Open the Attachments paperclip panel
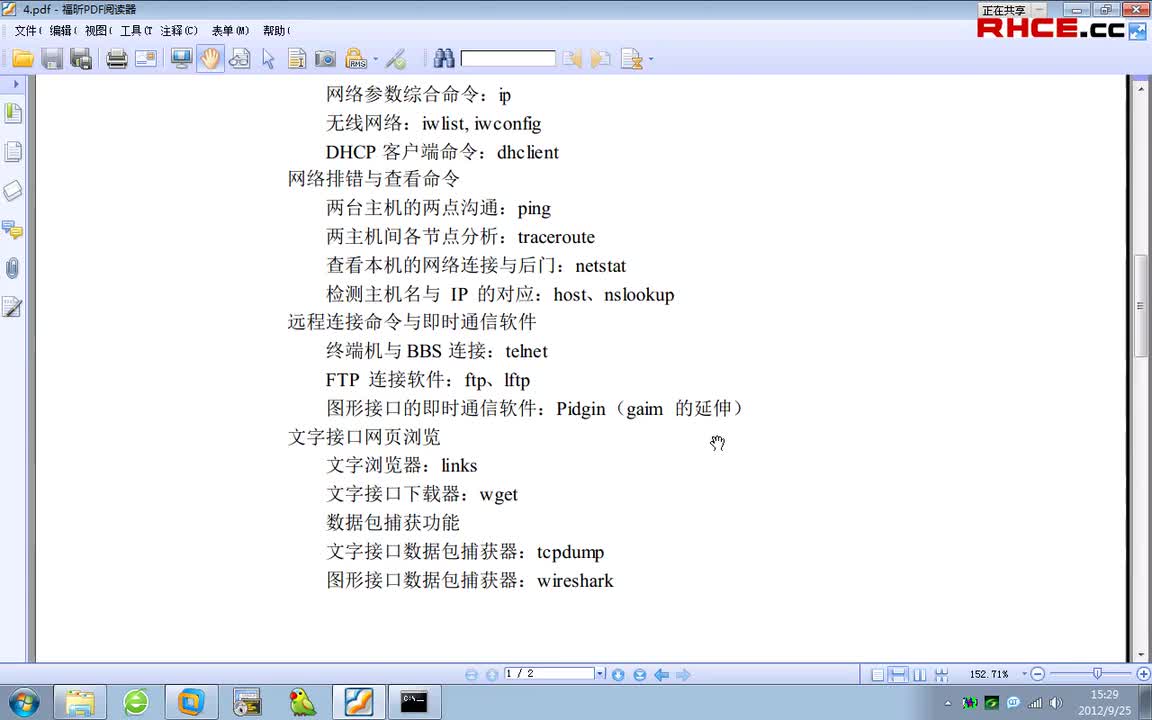Viewport: 1152px width, 720px height. pos(12,268)
